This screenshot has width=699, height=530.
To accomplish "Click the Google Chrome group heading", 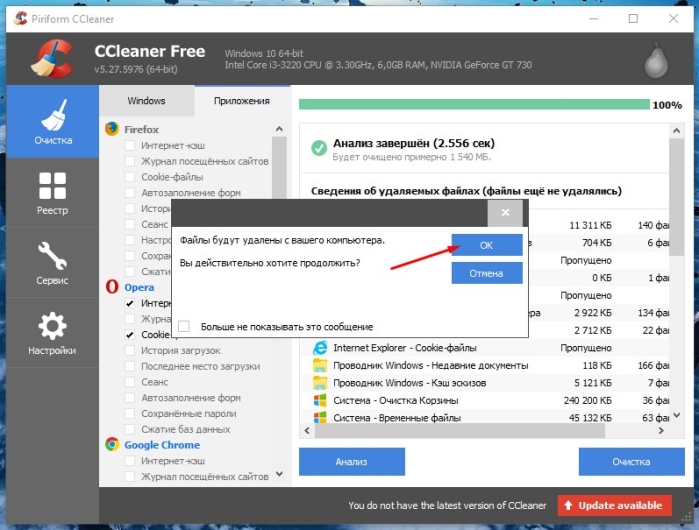I will (x=162, y=444).
